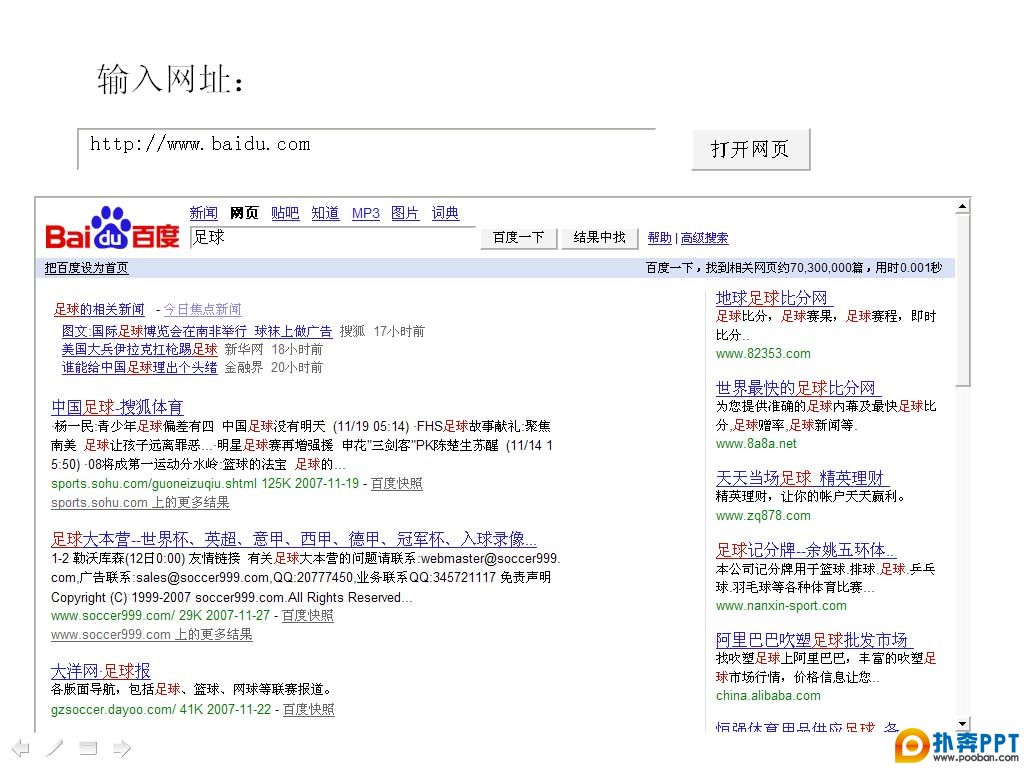Open 百度快照 for sports.sohu.com result
Screen dimensions: 1024x768
(396, 483)
